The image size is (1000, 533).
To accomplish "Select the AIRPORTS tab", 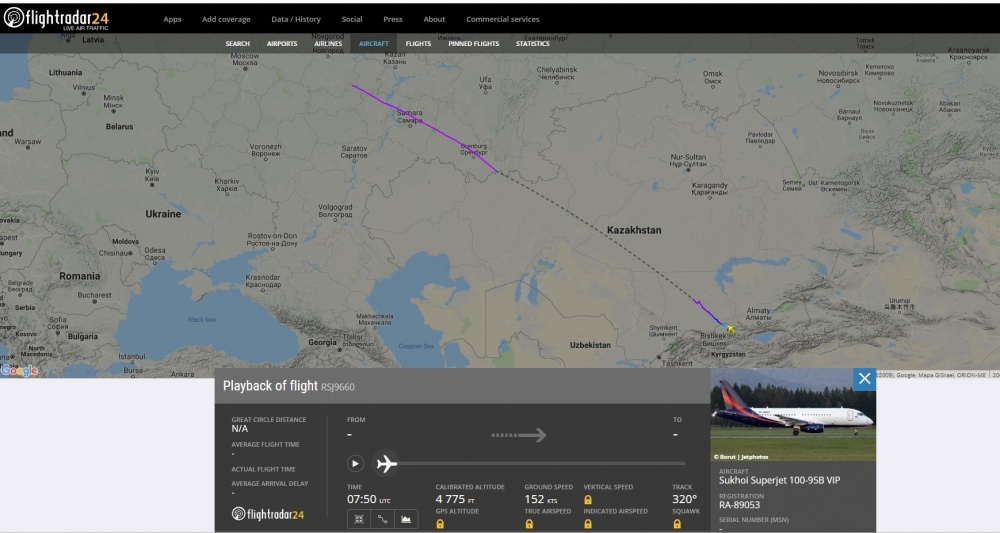I will coord(282,43).
